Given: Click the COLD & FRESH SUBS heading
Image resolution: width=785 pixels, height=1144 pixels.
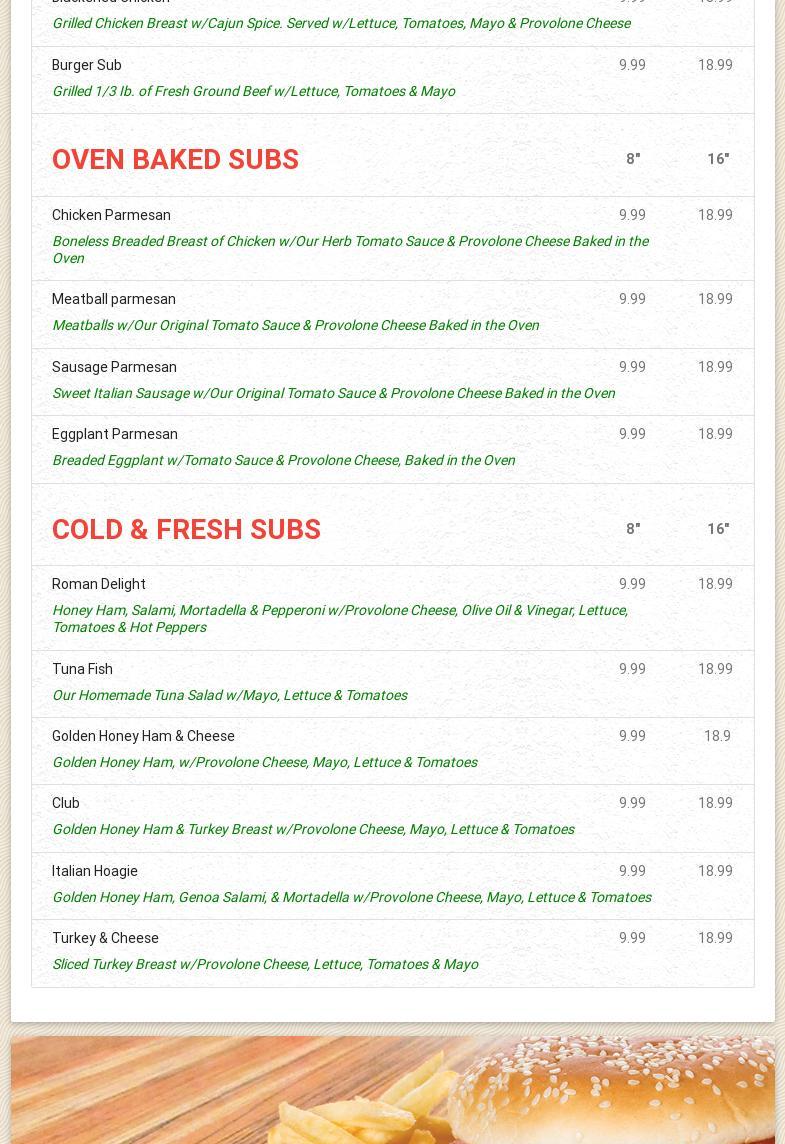Looking at the screenshot, I should click(186, 530).
